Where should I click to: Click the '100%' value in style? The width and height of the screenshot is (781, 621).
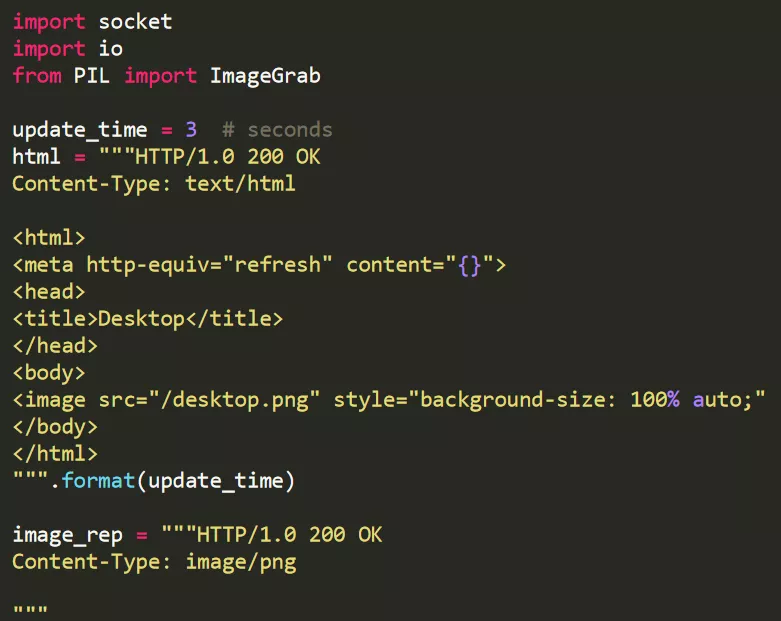pos(655,399)
